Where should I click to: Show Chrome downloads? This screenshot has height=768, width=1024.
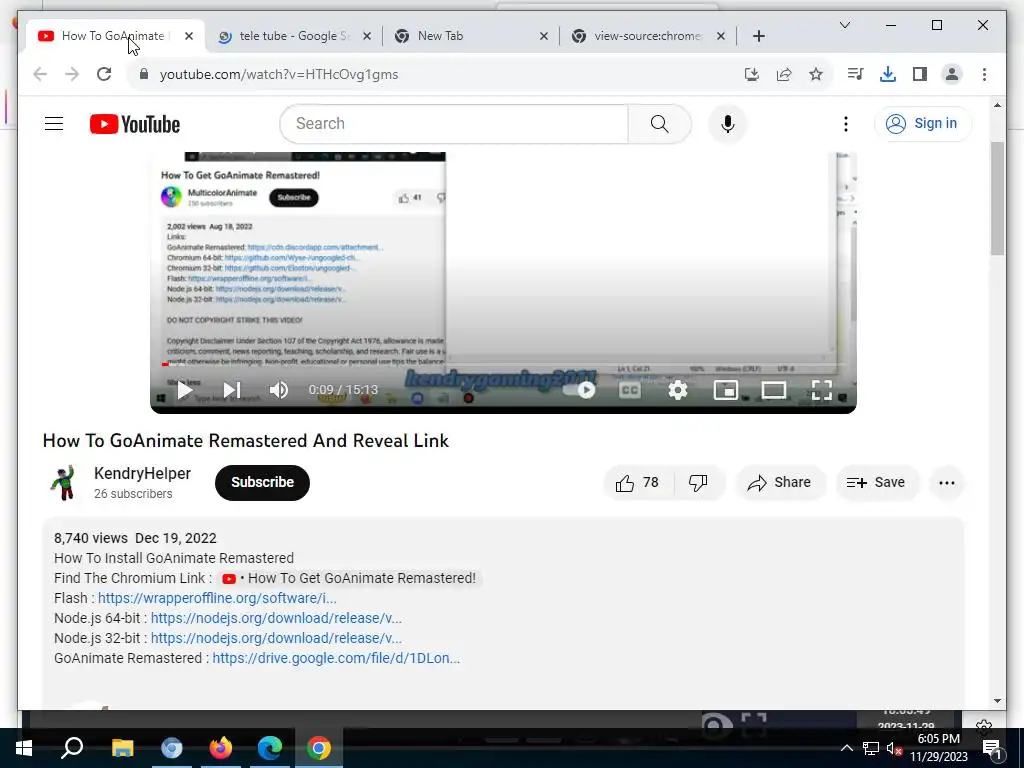click(x=888, y=74)
